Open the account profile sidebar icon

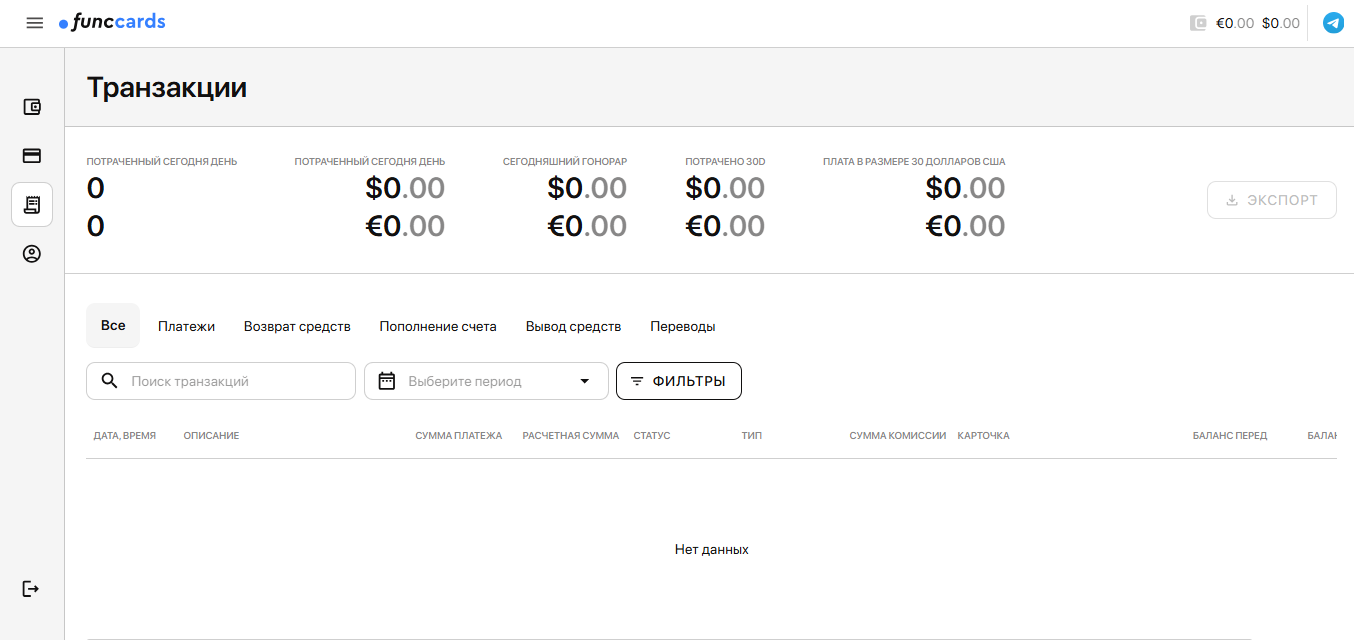tap(32, 254)
